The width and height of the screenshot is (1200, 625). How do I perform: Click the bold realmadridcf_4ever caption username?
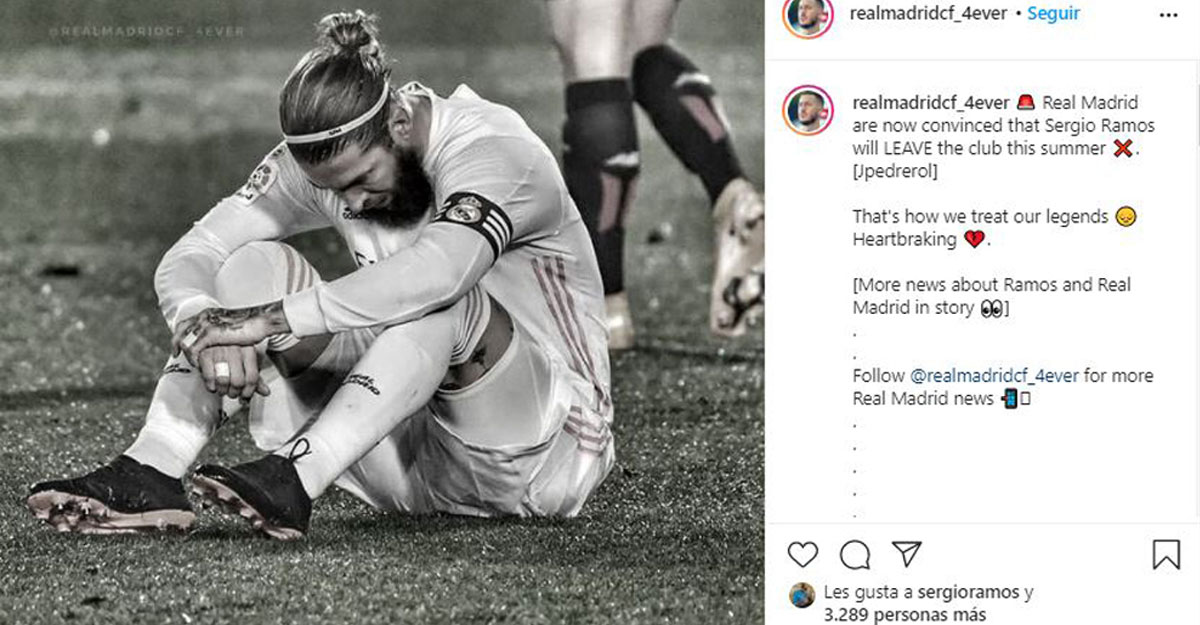930,103
